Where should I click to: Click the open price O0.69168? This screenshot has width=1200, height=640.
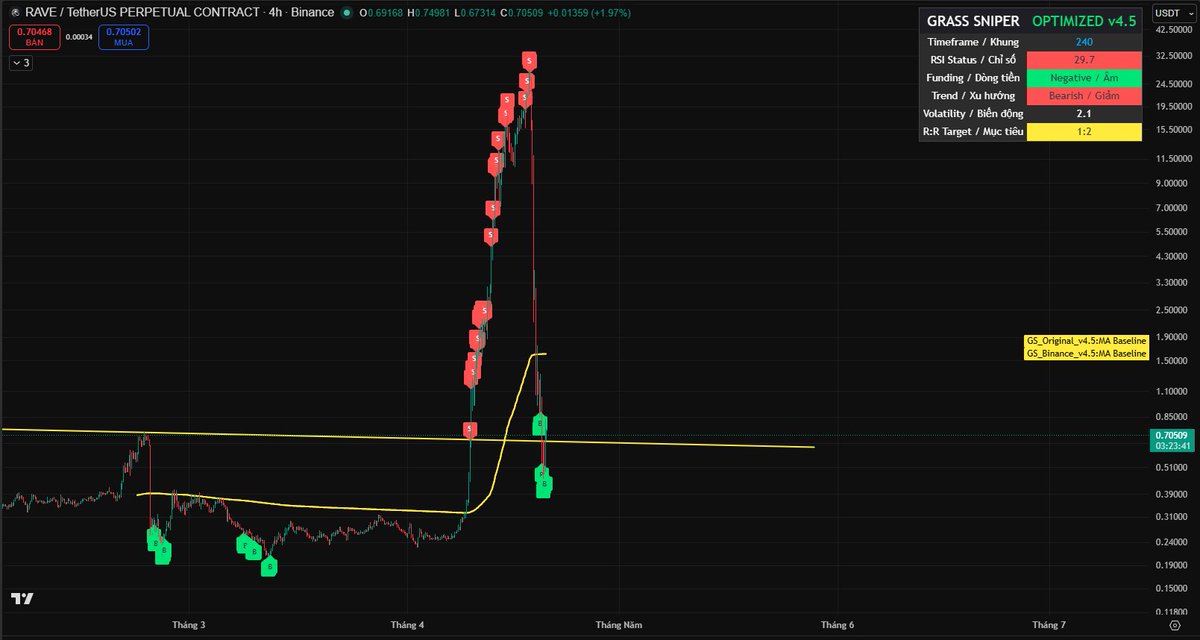click(381, 13)
